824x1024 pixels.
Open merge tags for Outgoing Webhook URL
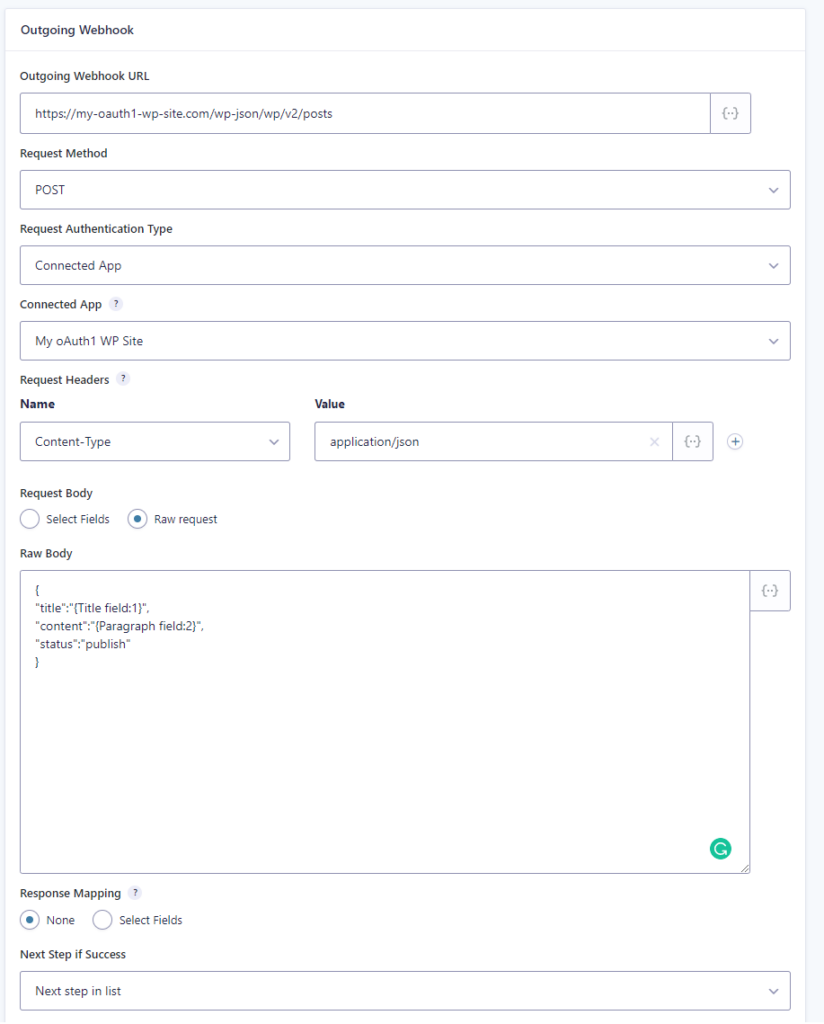coord(730,114)
